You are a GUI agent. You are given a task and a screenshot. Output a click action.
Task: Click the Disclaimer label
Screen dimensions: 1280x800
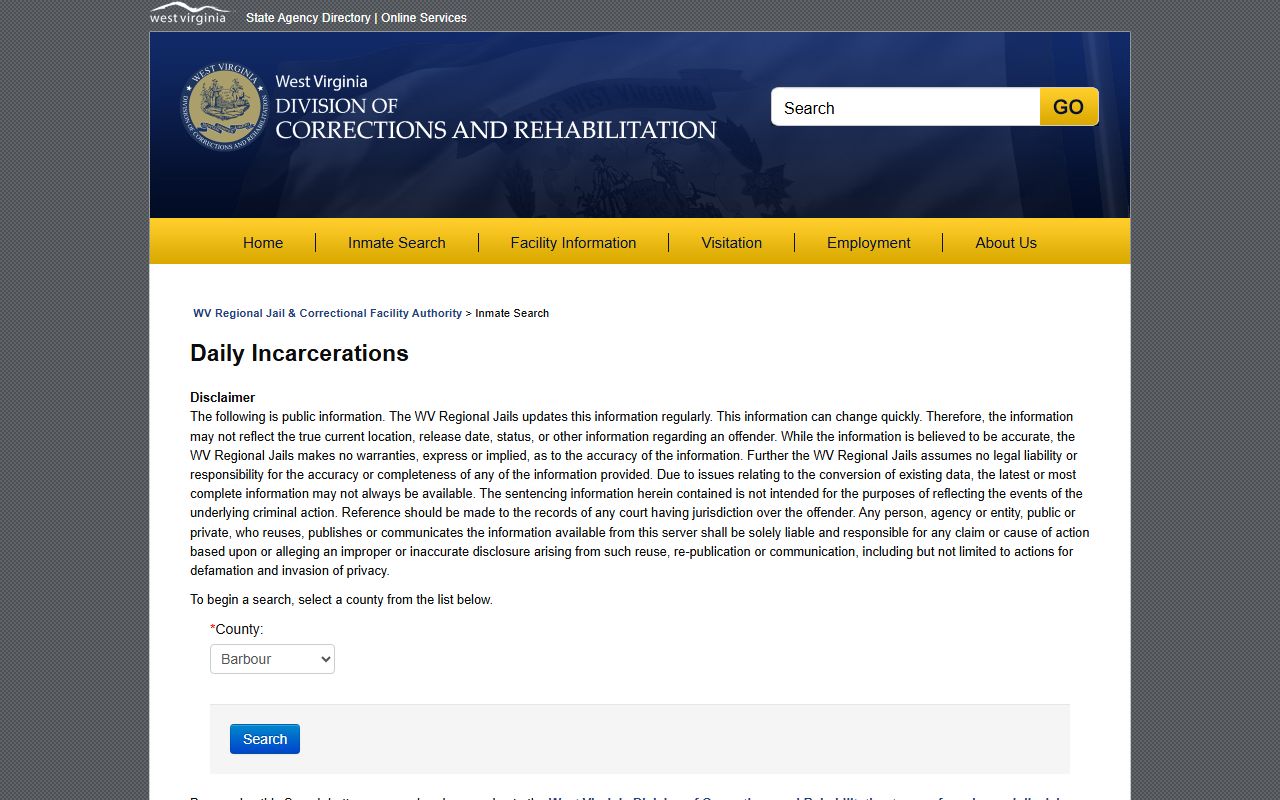tap(222, 397)
